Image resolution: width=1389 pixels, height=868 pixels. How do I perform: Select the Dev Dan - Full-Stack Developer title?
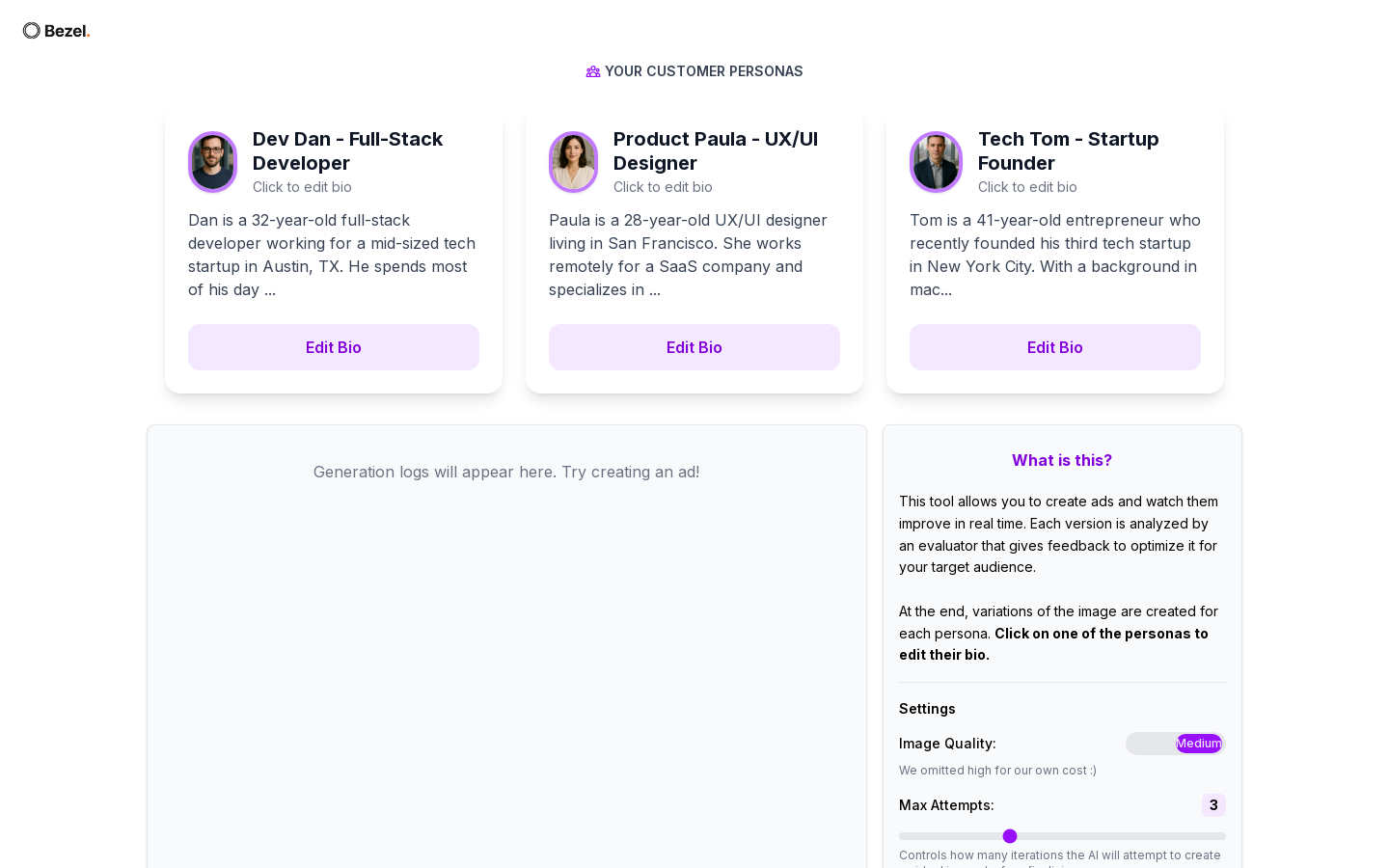(347, 151)
